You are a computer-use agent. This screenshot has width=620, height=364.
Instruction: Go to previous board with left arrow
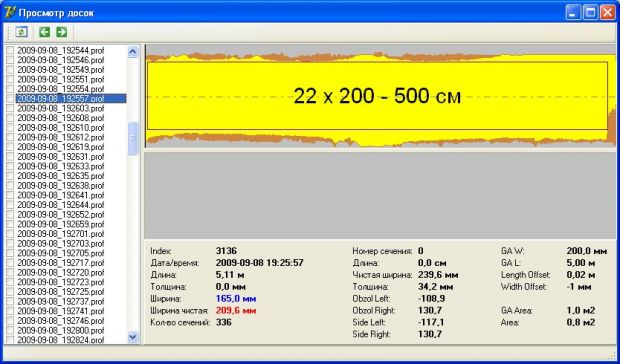(44, 32)
